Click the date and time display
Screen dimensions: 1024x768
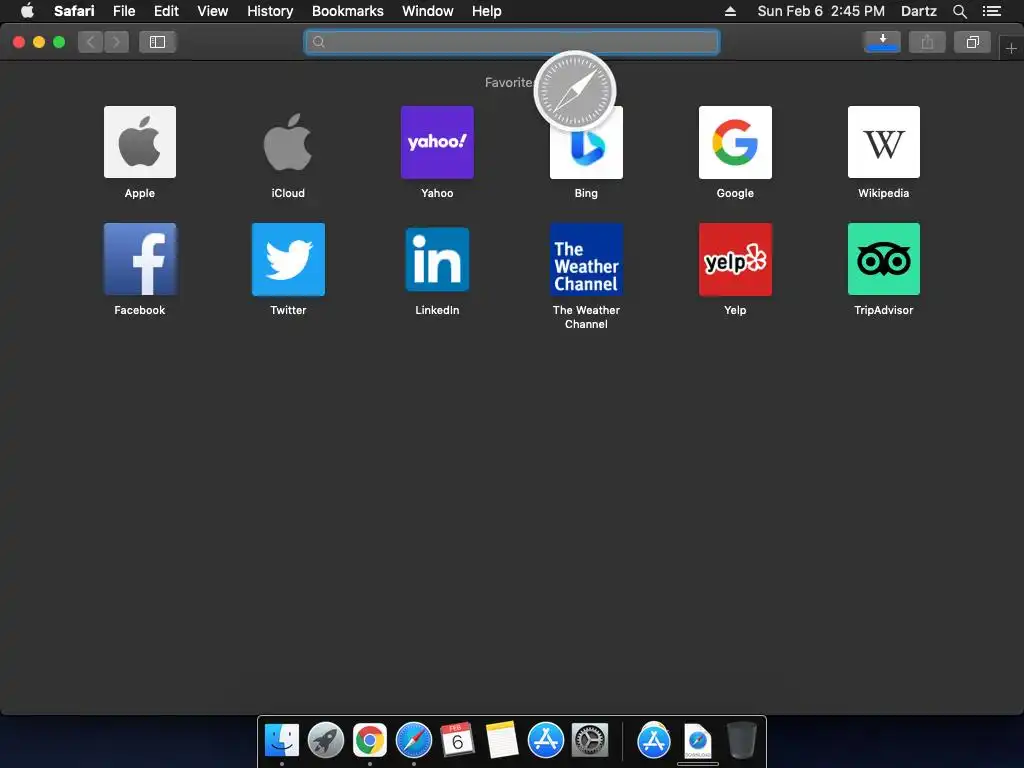click(821, 11)
